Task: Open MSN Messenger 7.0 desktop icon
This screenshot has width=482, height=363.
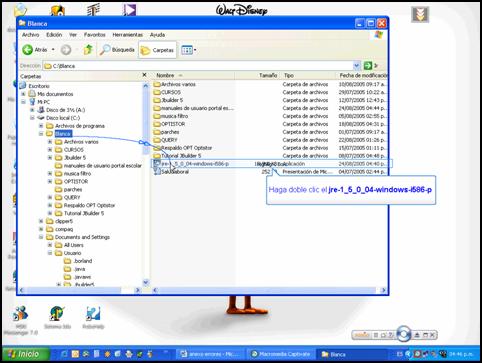Action: click(x=20, y=319)
